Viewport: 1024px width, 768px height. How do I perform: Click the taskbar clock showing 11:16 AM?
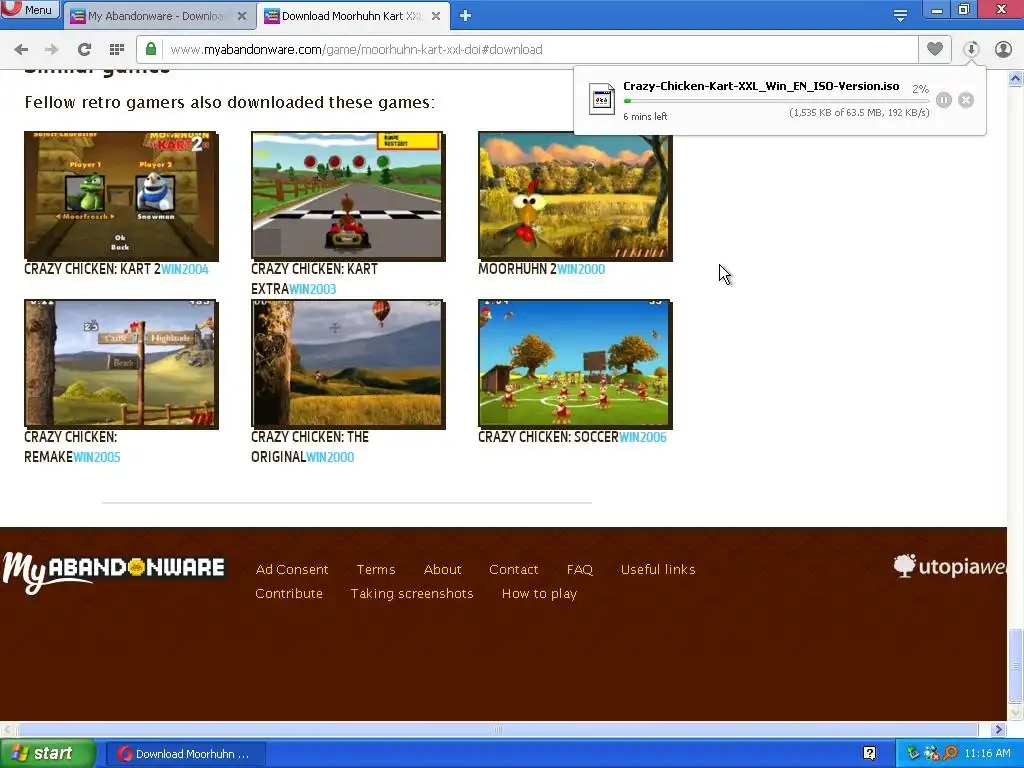(x=987, y=754)
